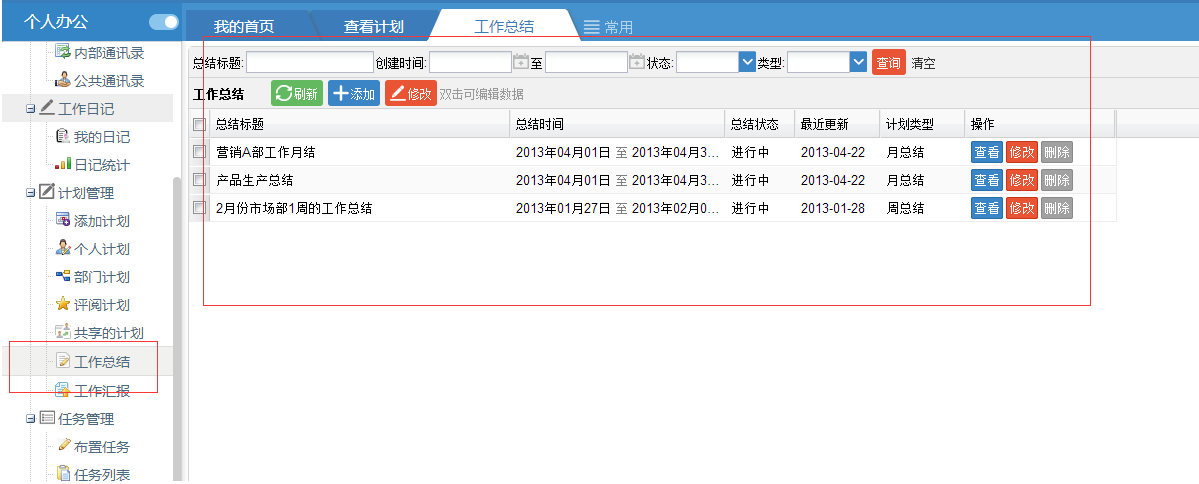Open the 状态 dropdown list
This screenshot has height=484, width=1199.
(747, 62)
